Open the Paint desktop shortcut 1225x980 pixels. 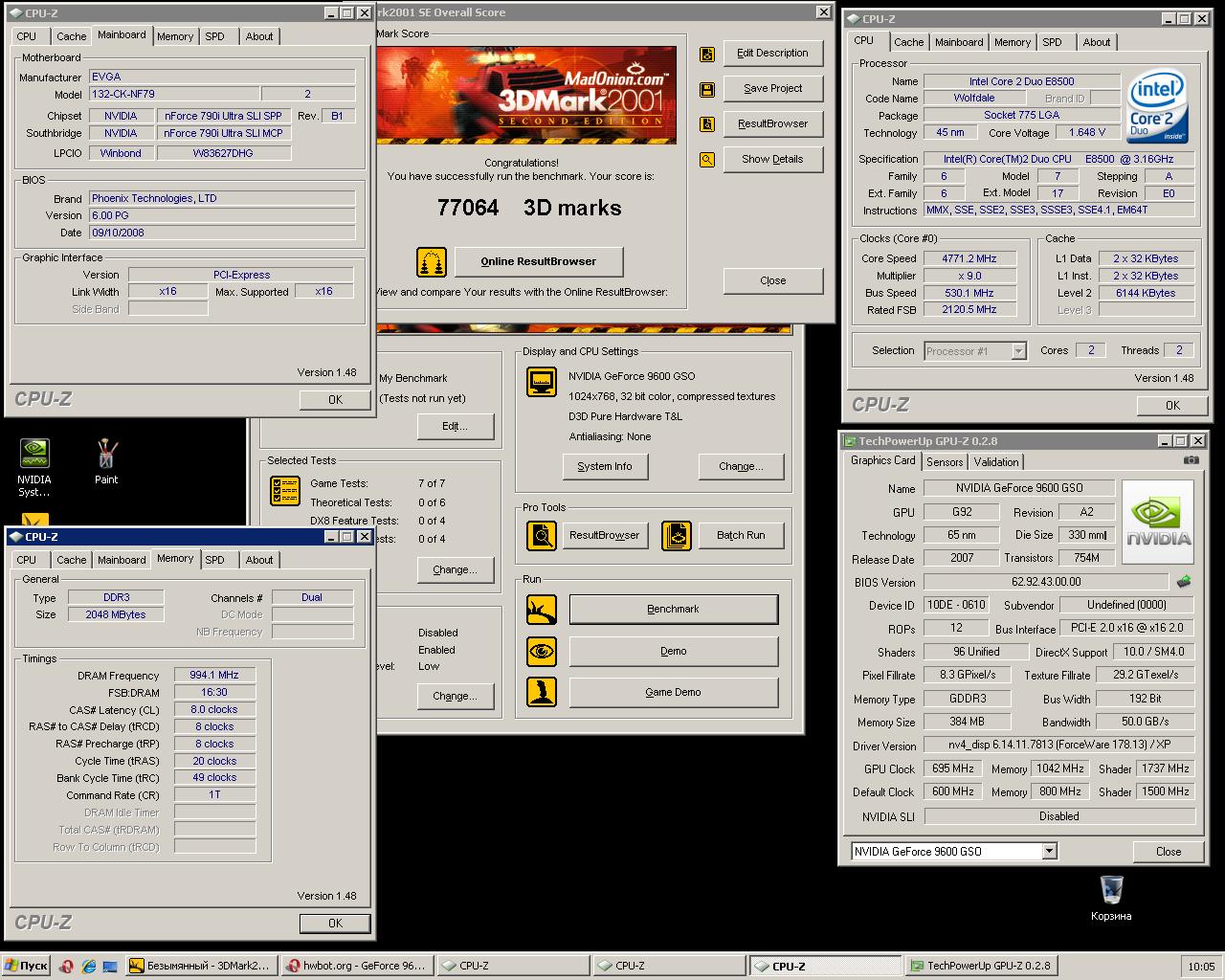[x=106, y=461]
